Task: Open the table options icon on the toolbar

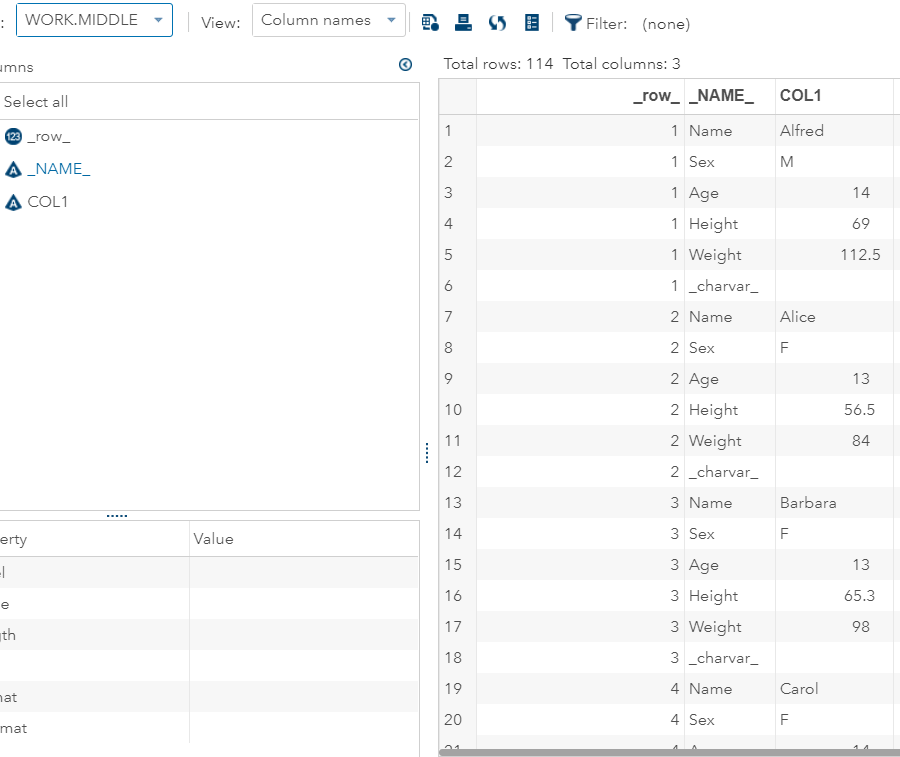Action: click(x=430, y=22)
